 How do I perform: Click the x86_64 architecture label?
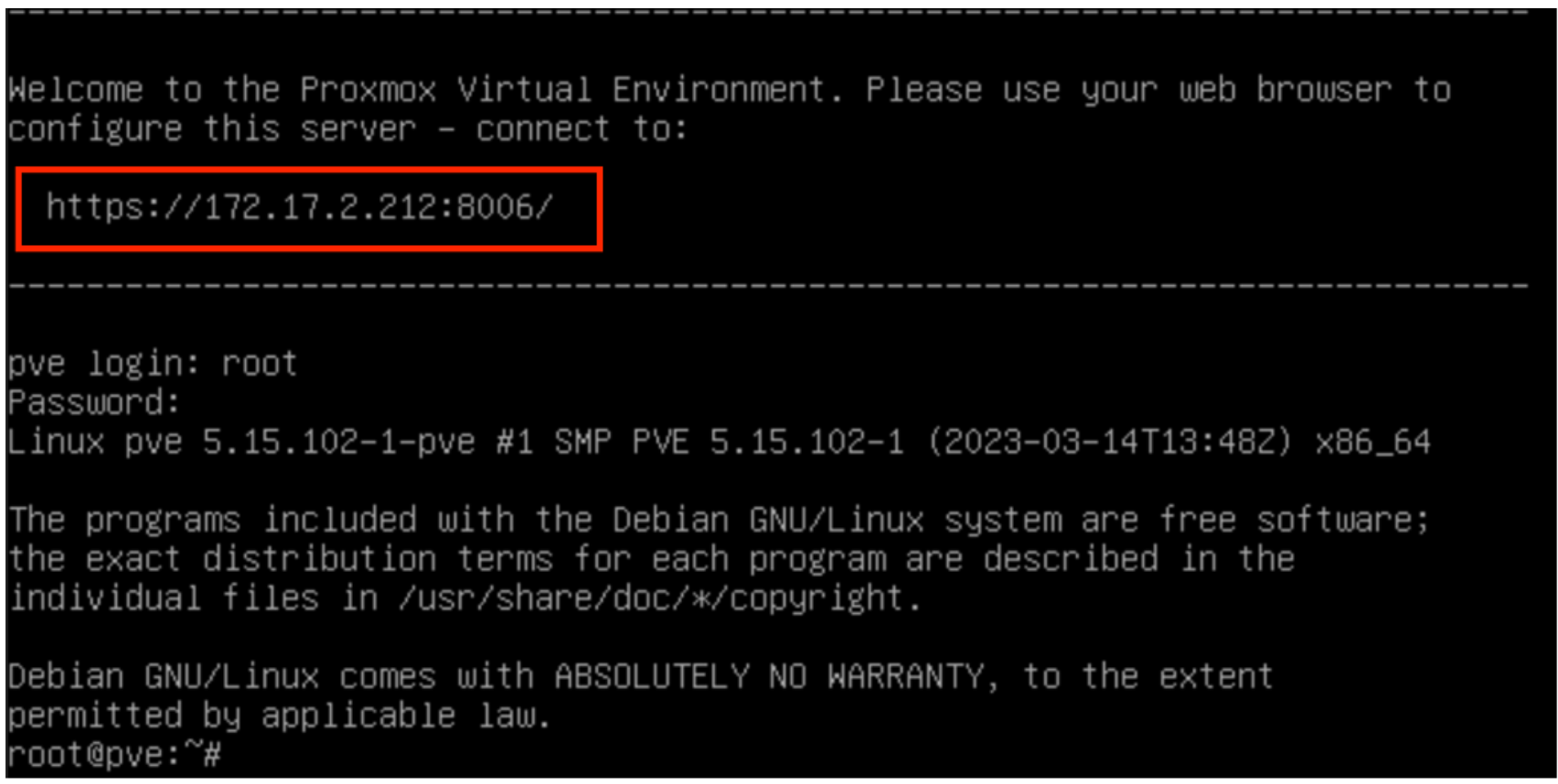pyautogui.click(x=1372, y=442)
